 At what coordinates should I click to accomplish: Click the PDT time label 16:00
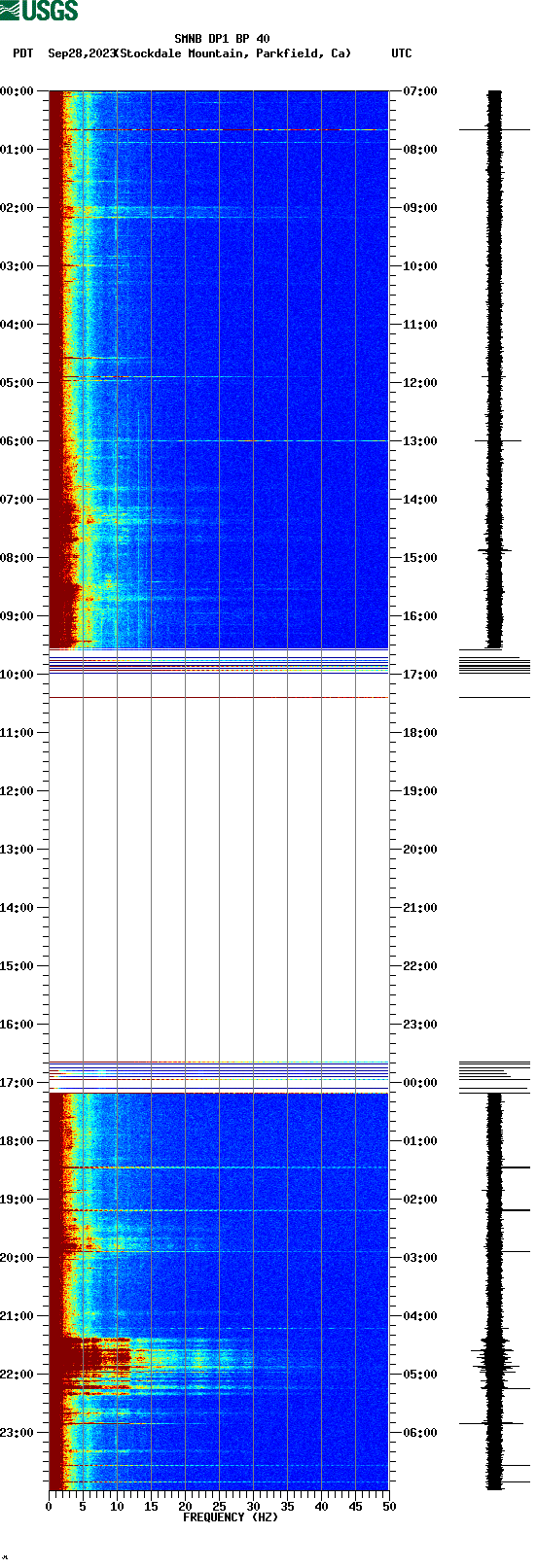click(x=18, y=1025)
